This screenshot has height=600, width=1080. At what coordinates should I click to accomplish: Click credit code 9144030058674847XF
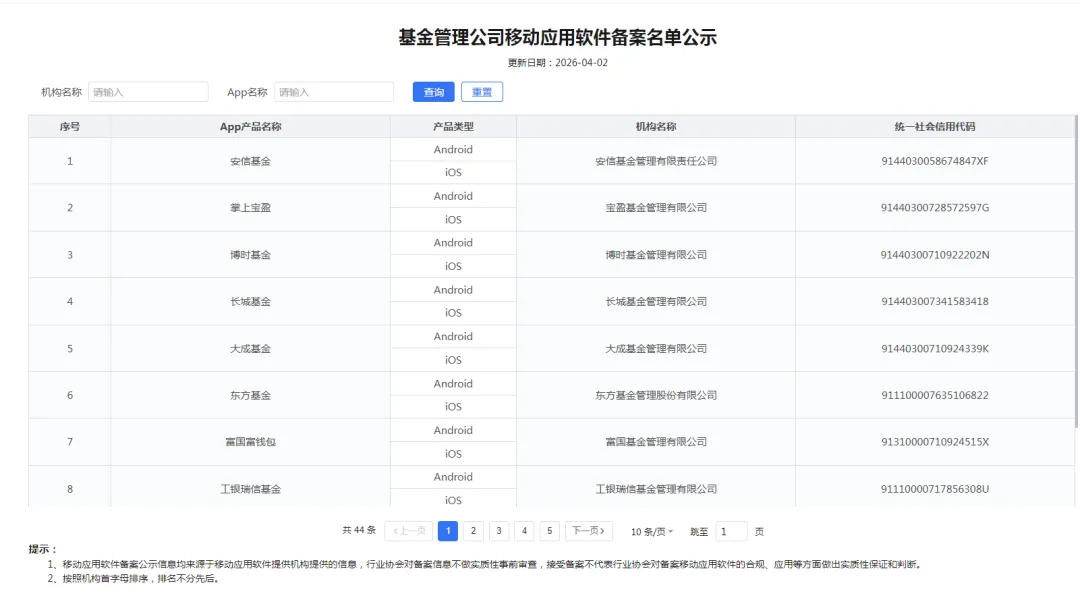tap(935, 161)
